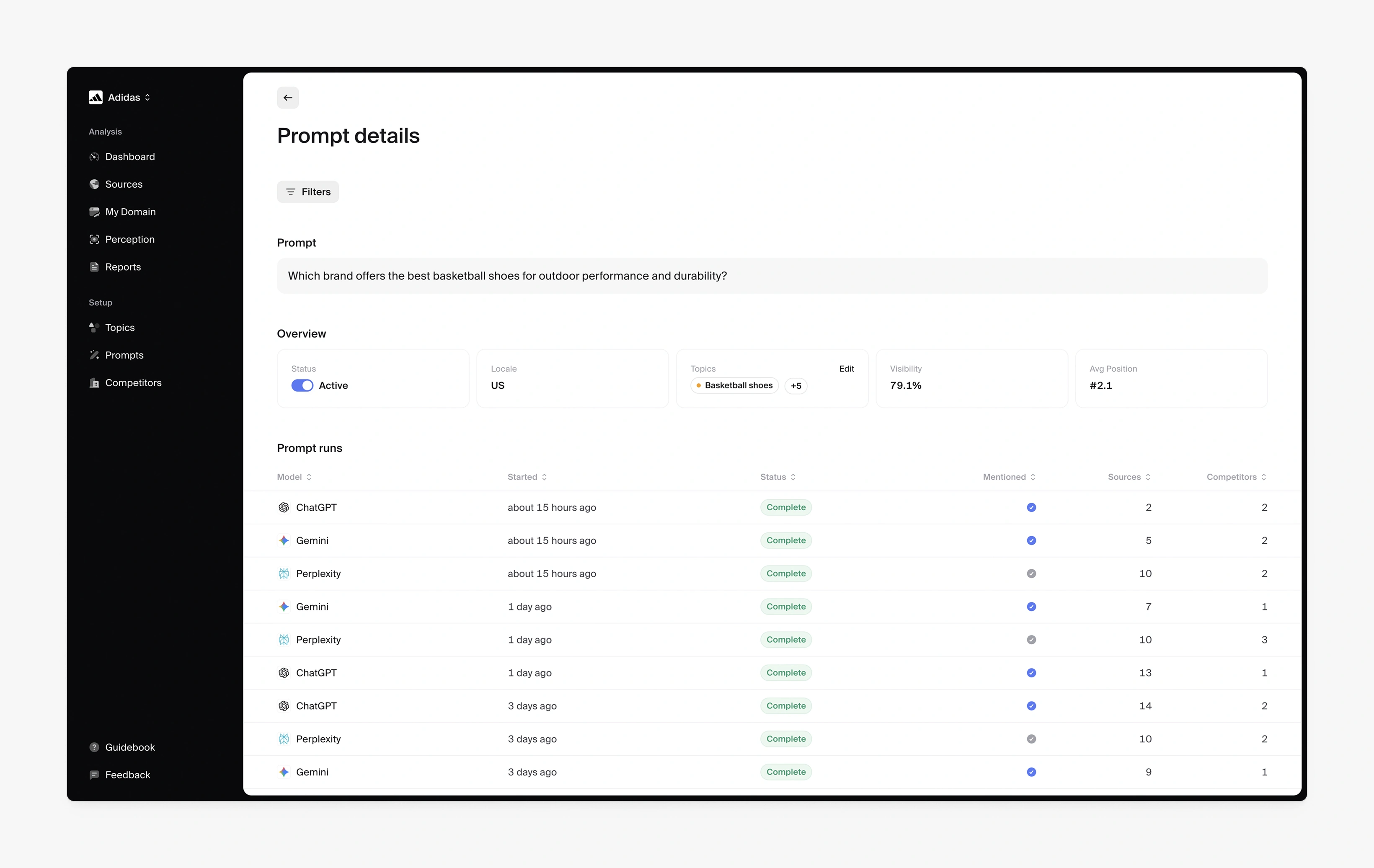Click Gemini icon in the 1 day ago run
This screenshot has height=868, width=1374.
pyautogui.click(x=284, y=607)
